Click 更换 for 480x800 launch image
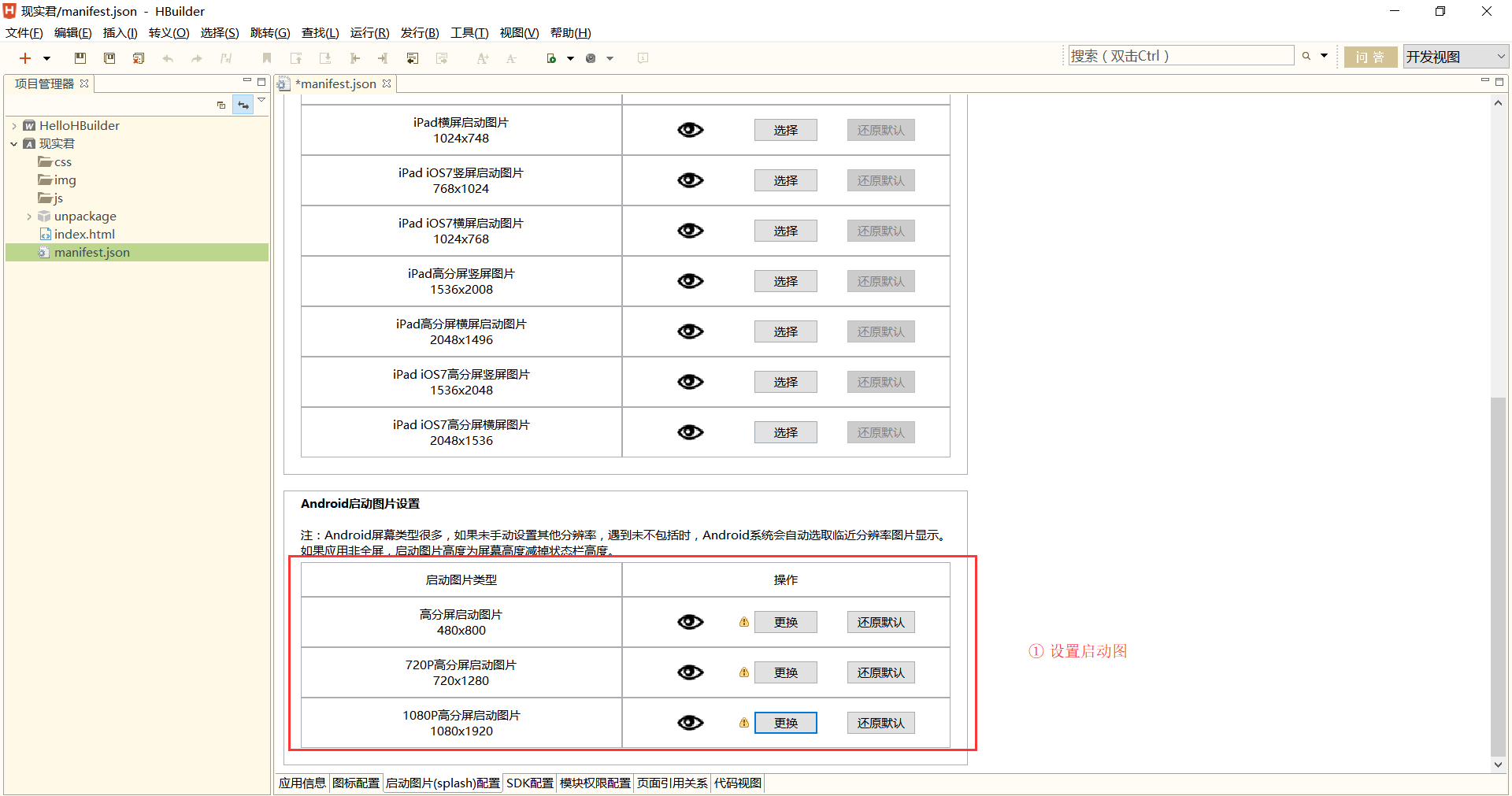This screenshot has width=1512, height=796. tap(785, 622)
